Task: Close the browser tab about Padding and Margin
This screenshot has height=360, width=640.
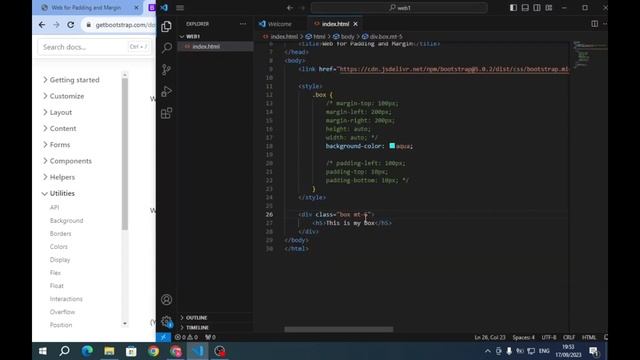Action: pos(136,8)
